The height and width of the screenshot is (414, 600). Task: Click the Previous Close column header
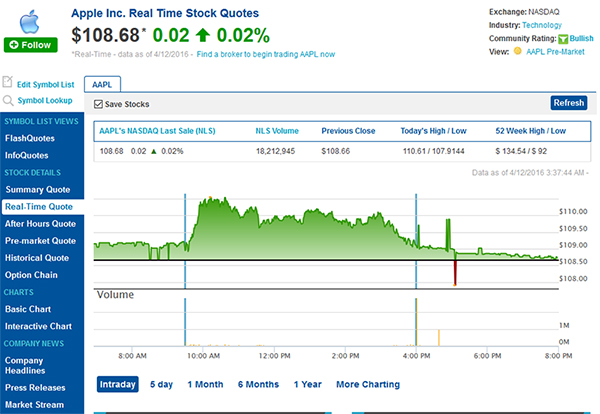(348, 131)
